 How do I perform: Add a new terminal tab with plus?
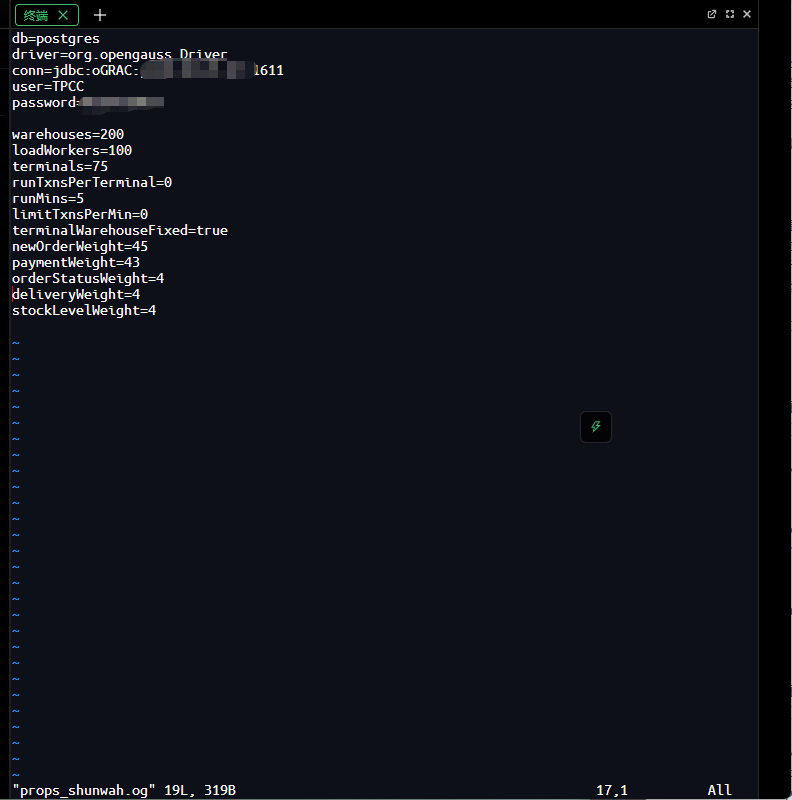(x=100, y=15)
